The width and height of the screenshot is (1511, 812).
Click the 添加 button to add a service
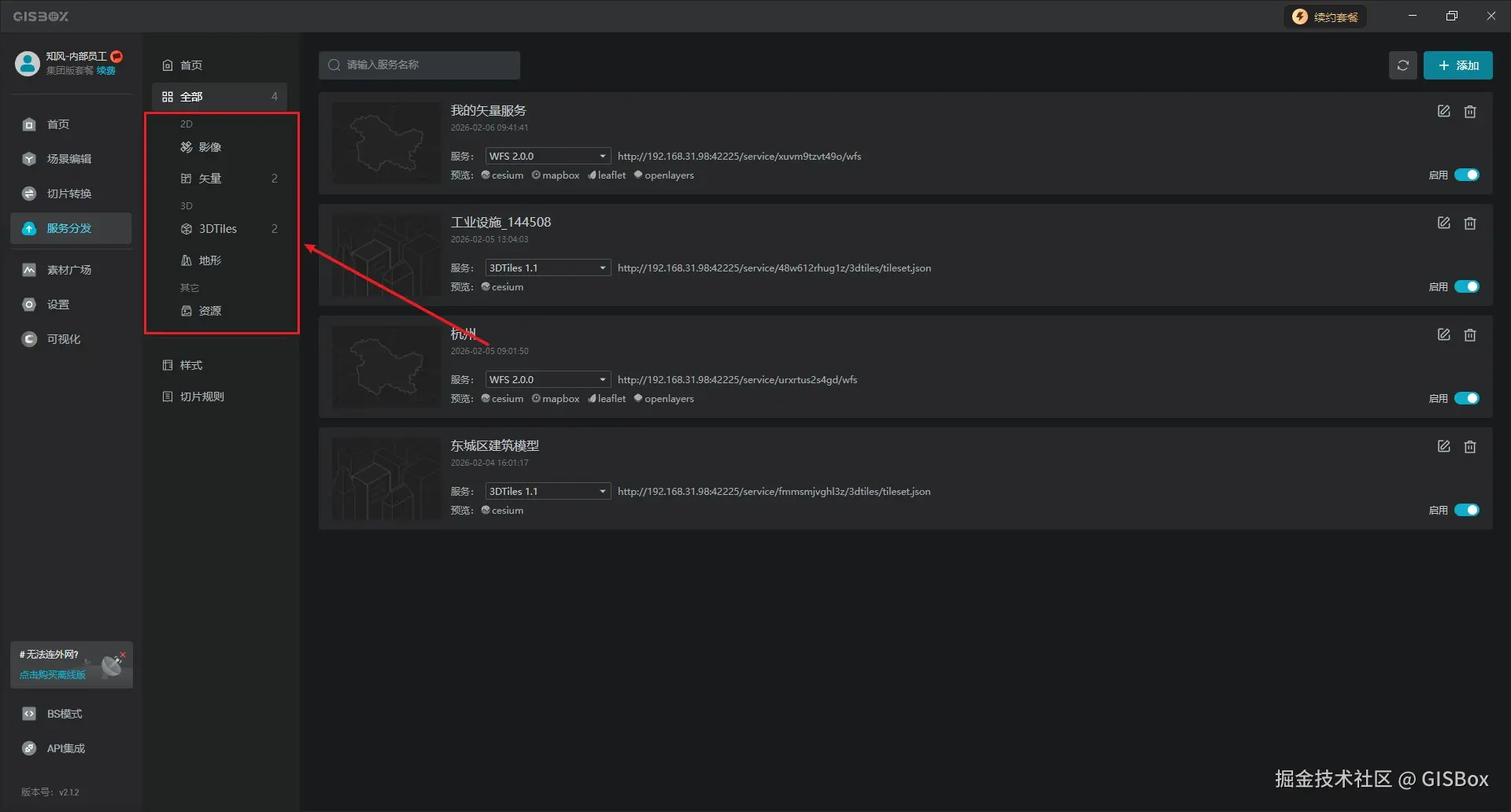(1457, 65)
